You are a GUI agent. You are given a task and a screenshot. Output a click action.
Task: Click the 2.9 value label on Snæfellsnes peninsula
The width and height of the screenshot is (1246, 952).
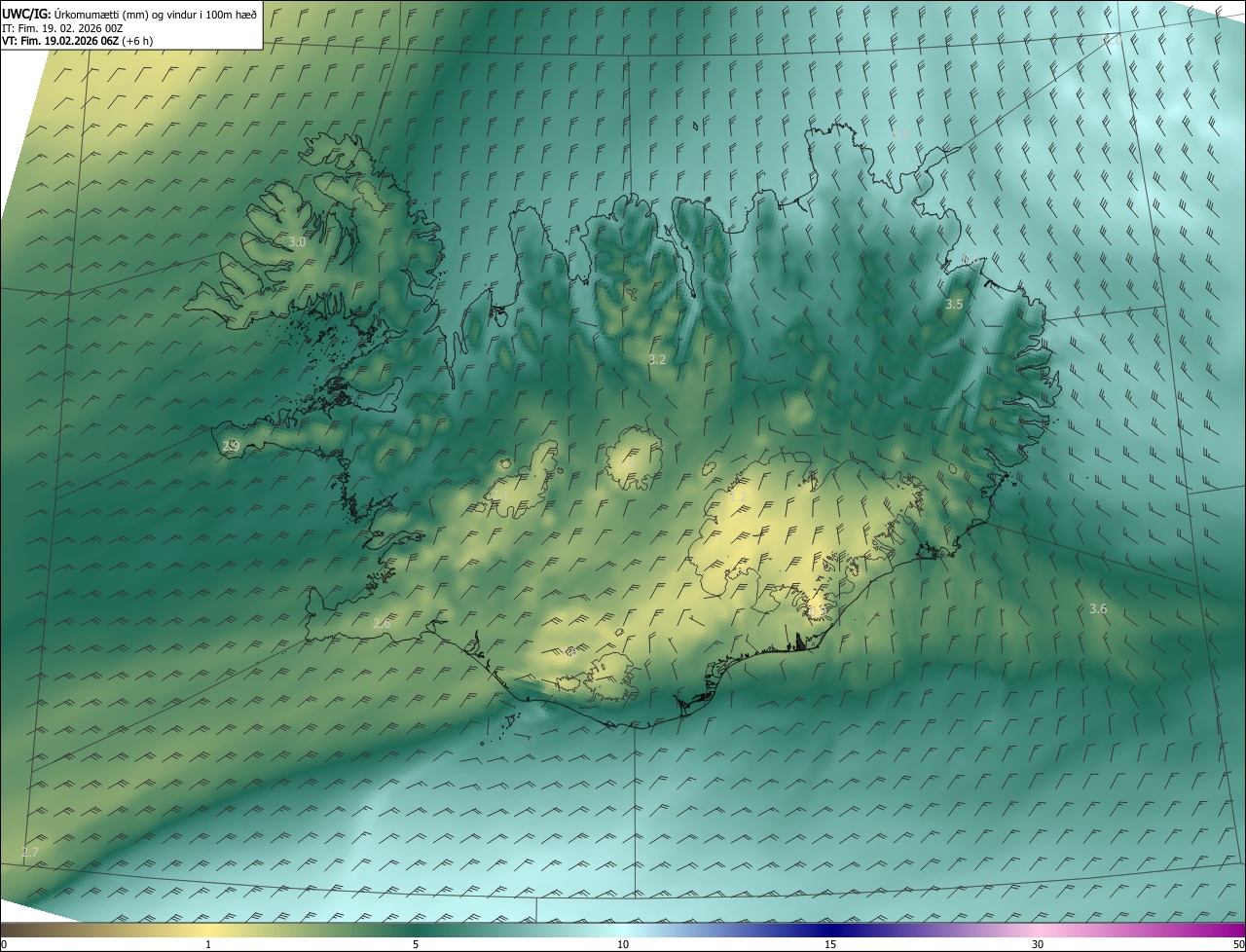point(231,446)
